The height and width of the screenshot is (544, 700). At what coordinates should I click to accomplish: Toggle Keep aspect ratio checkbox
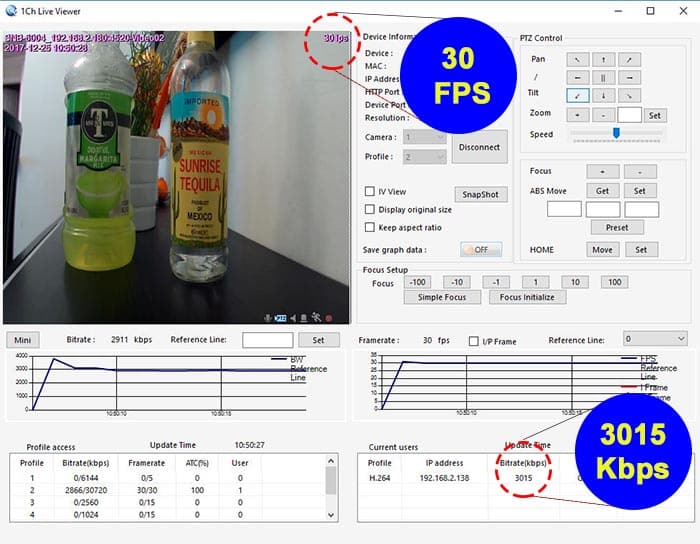[x=370, y=227]
